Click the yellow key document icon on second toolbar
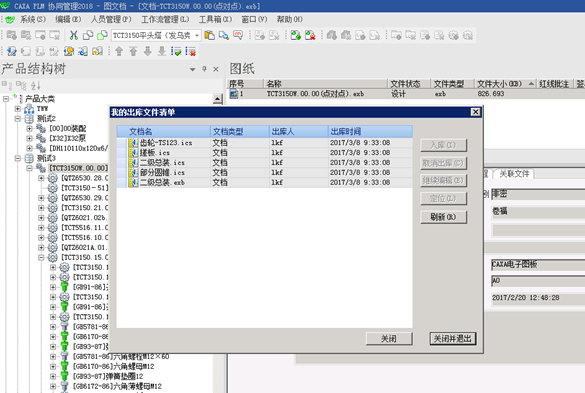The image size is (585, 393). (69, 51)
